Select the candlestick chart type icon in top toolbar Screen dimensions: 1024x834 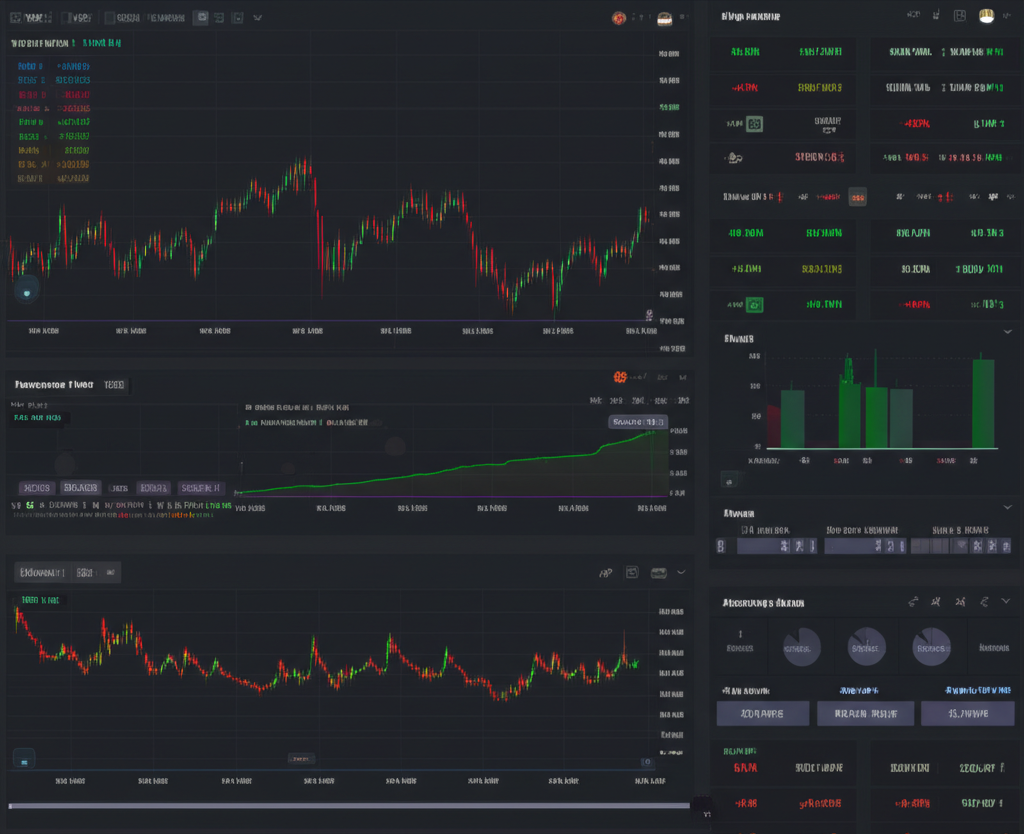[201, 17]
